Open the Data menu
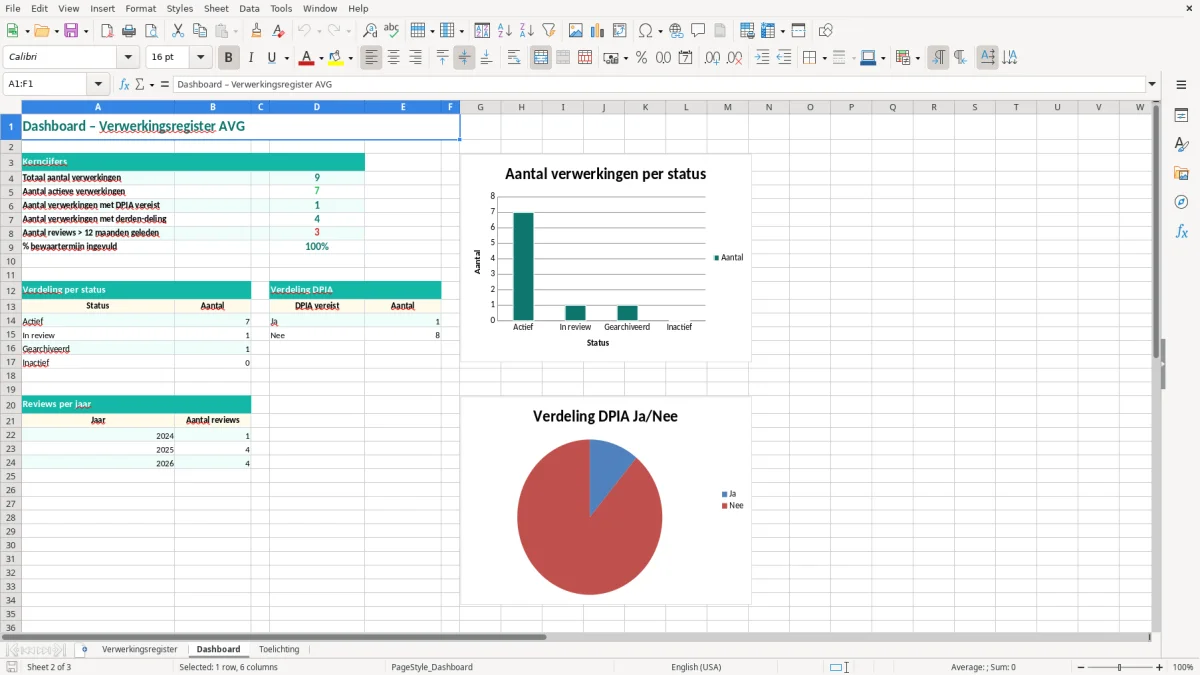 pos(249,8)
